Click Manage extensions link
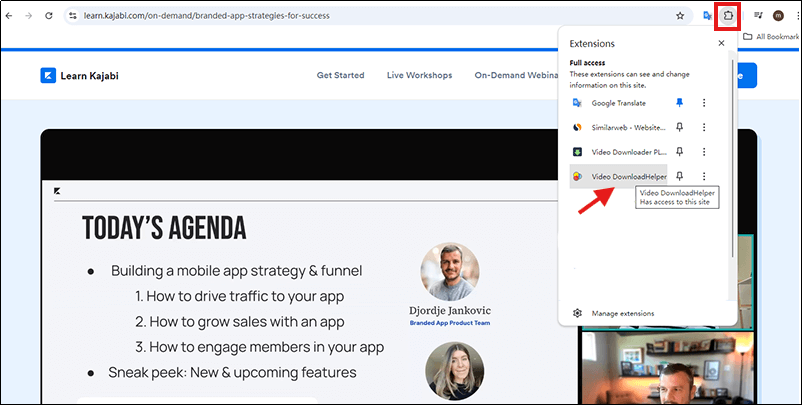This screenshot has width=803, height=406. click(x=623, y=313)
